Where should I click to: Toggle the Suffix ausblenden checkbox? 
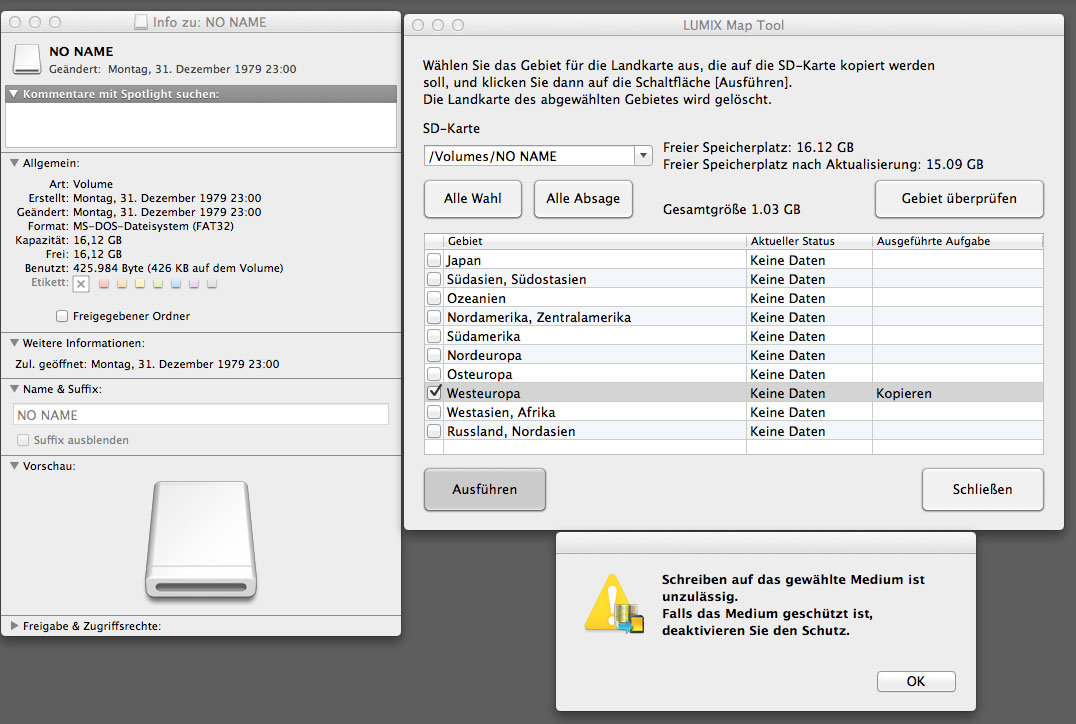(x=21, y=438)
